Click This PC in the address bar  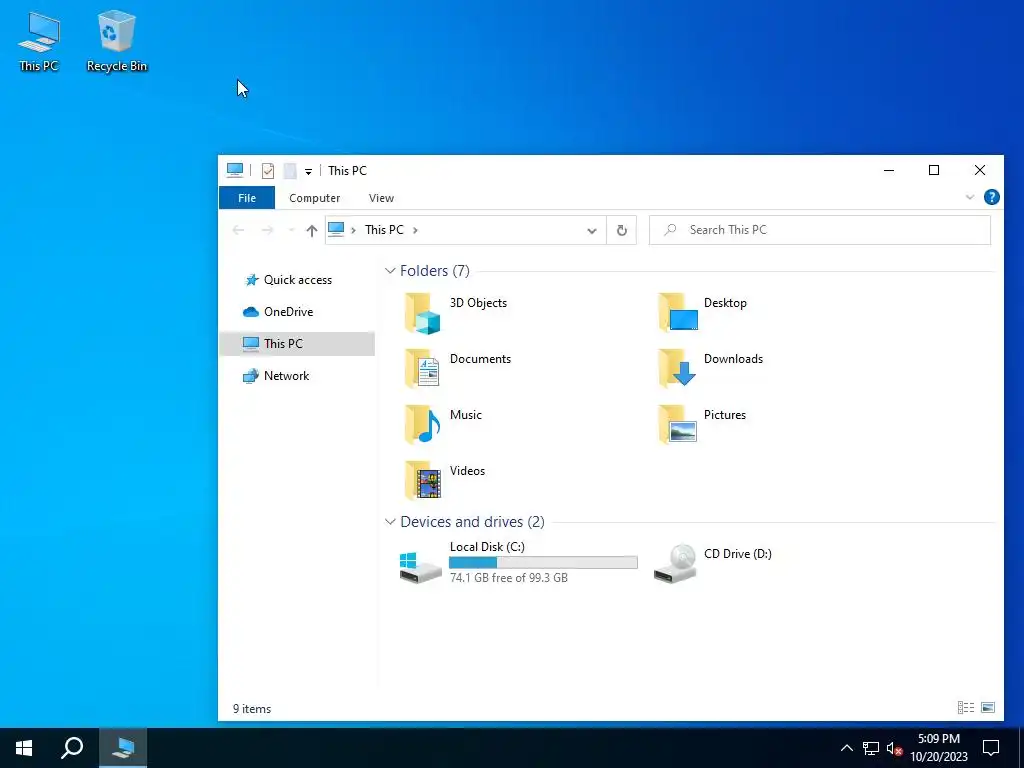[x=384, y=230]
